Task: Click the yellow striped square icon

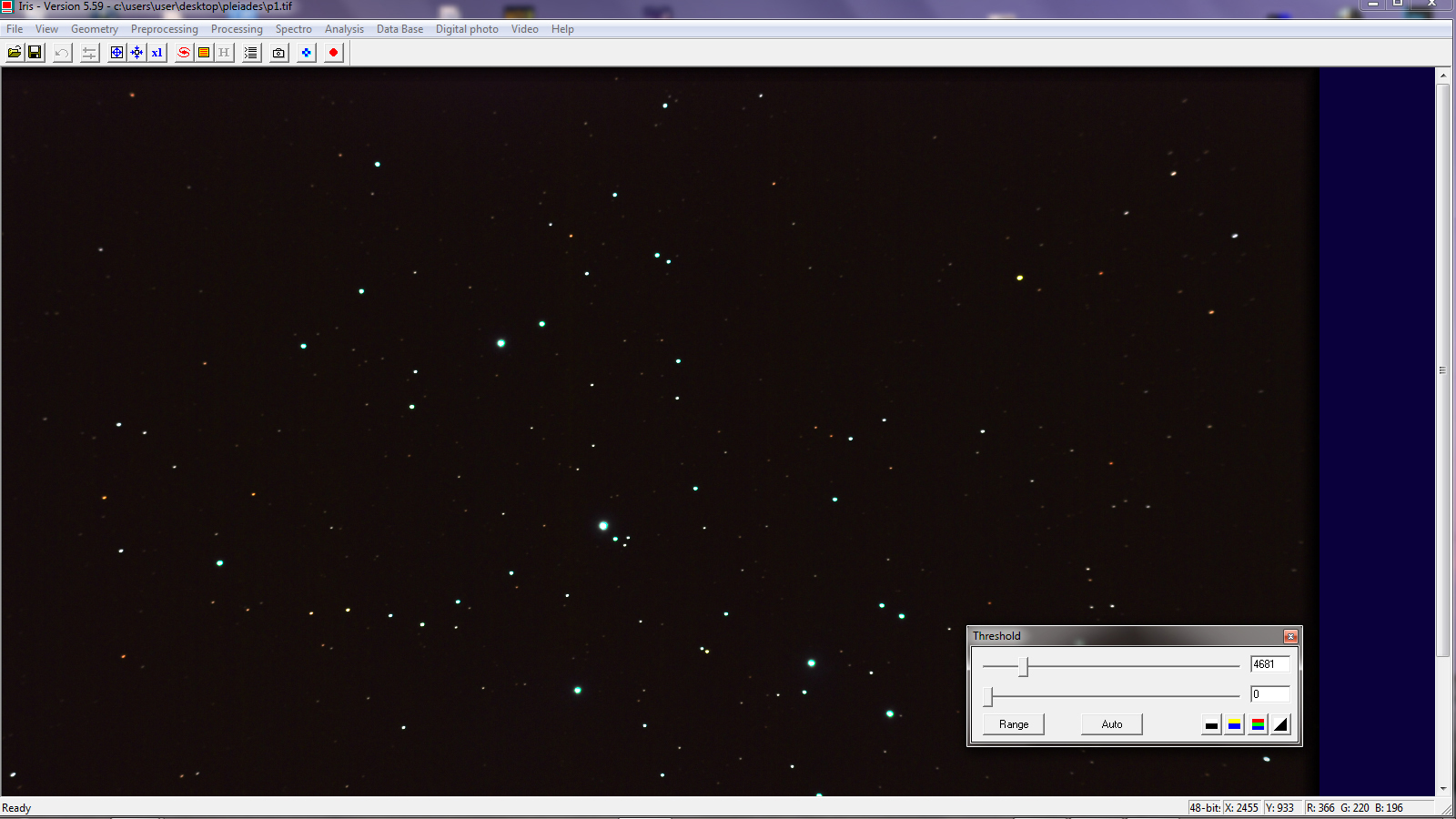Action: [204, 53]
